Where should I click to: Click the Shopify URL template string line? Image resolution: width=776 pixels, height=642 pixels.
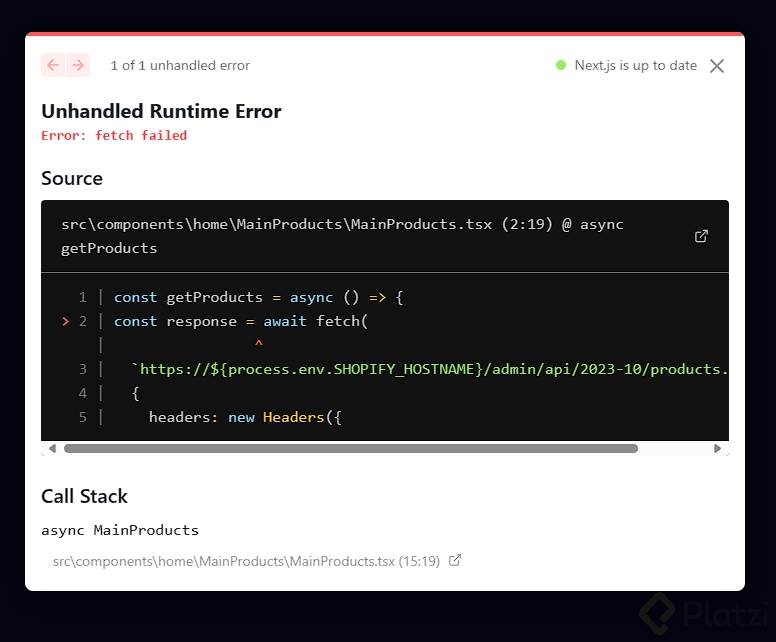430,369
